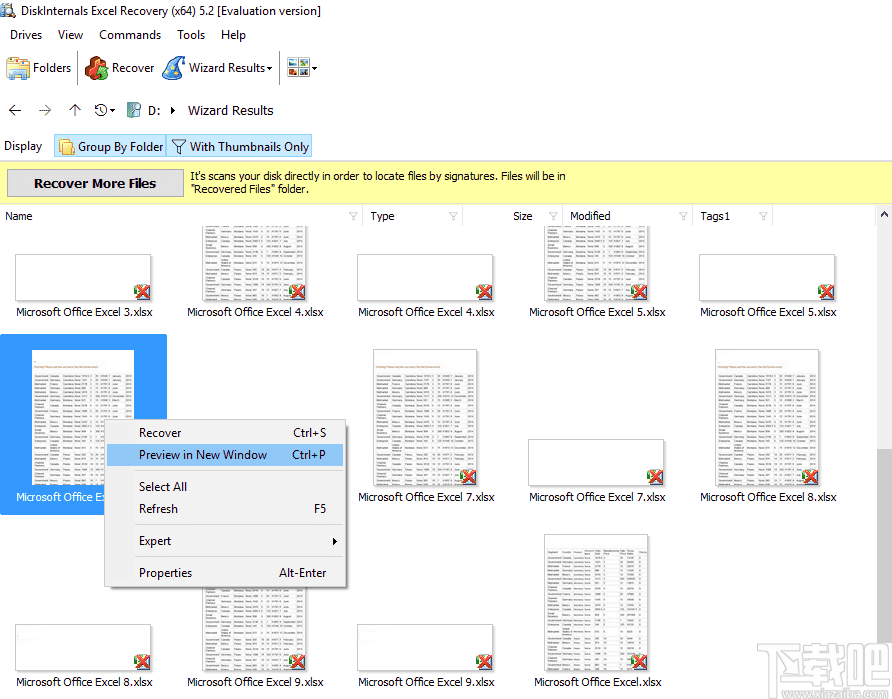Choose Refresh in the context menu
Image resolution: width=892 pixels, height=699 pixels.
(225, 509)
